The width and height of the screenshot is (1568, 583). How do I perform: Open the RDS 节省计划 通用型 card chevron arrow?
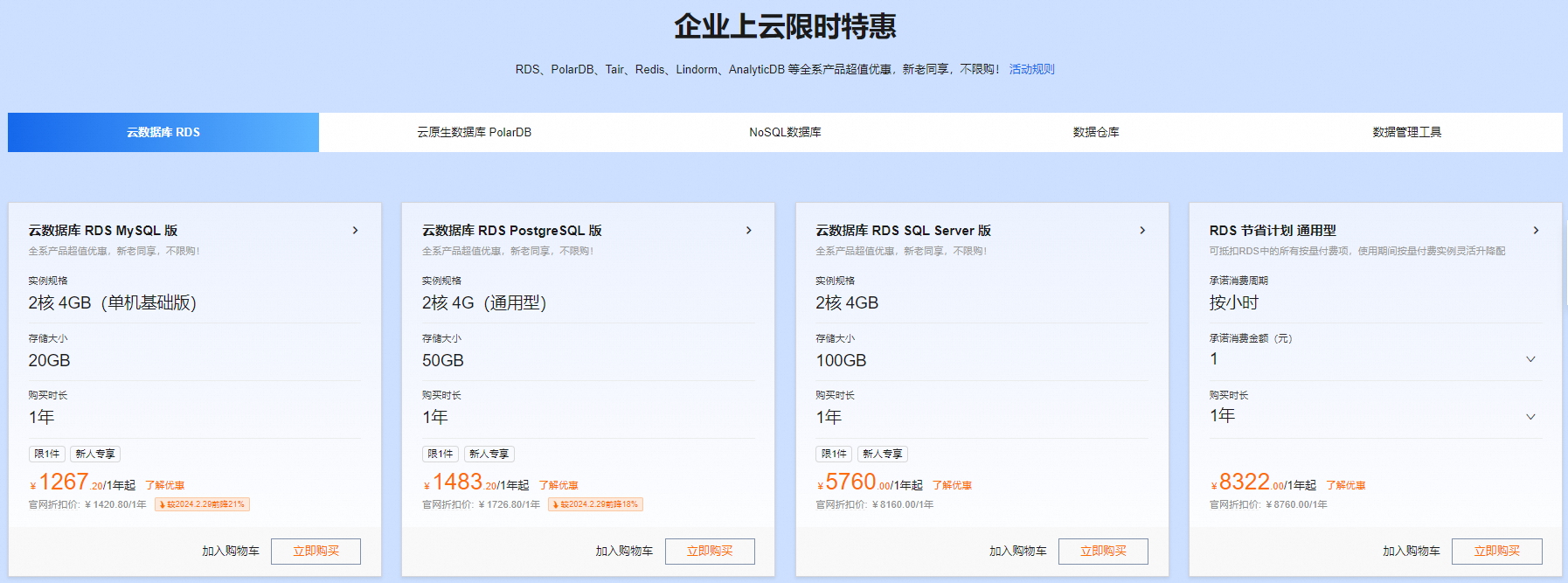pyautogui.click(x=1536, y=231)
